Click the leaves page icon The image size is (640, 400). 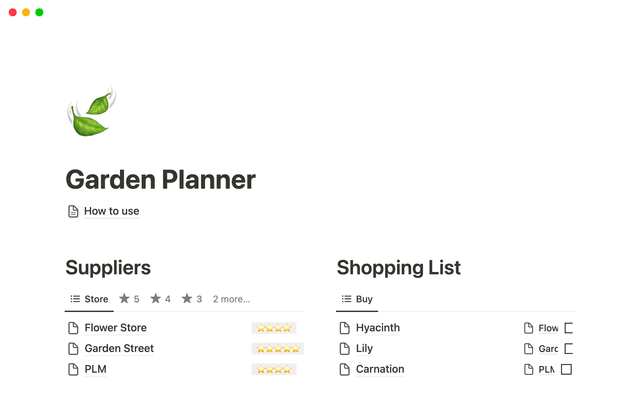click(x=91, y=113)
